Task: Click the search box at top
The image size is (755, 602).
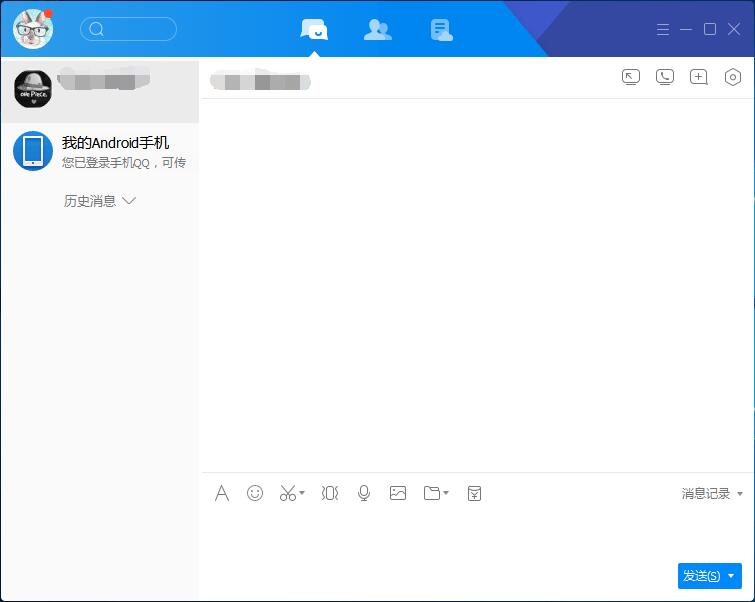Action: tap(128, 29)
